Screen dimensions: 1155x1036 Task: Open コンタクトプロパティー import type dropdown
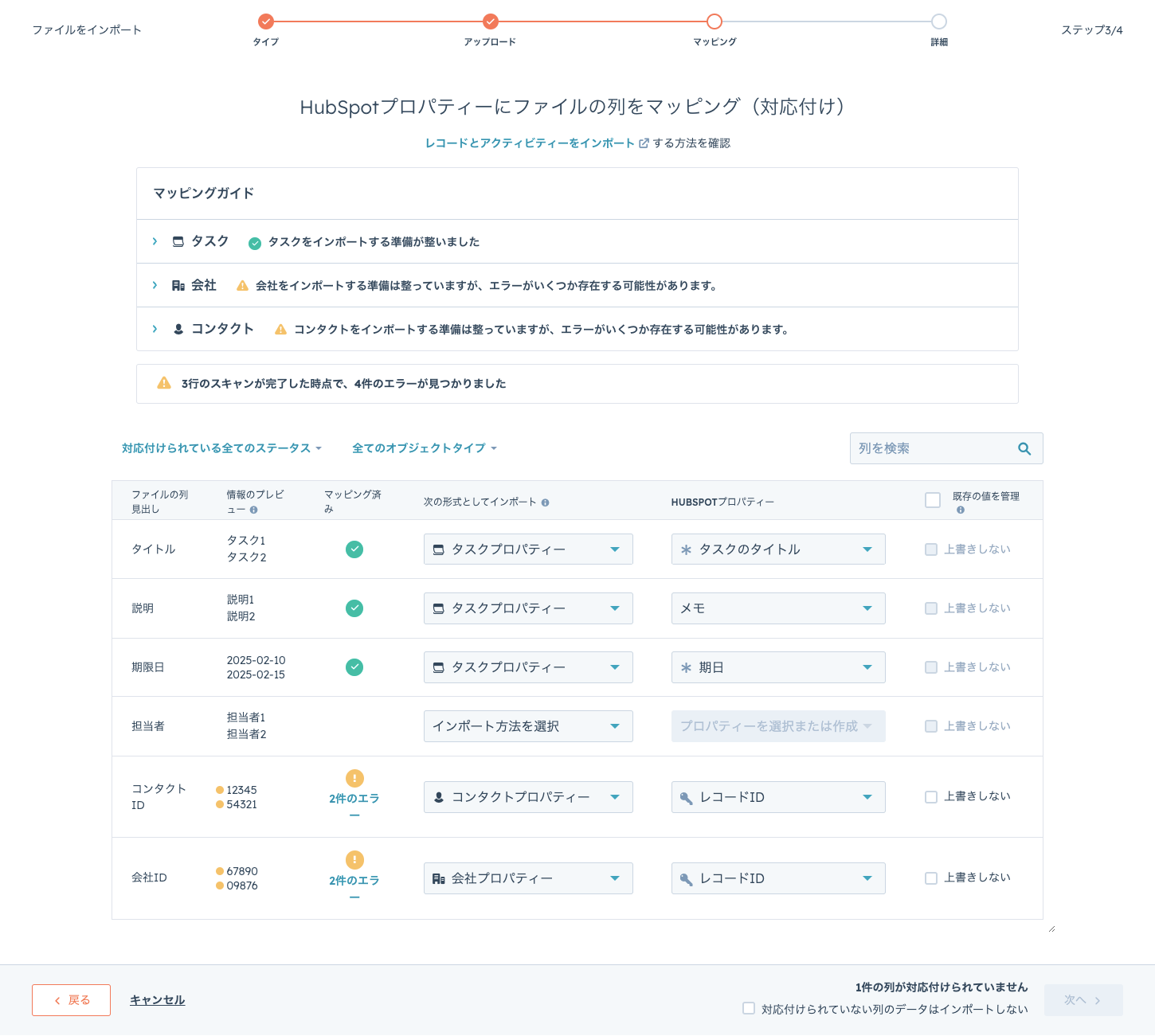point(528,797)
